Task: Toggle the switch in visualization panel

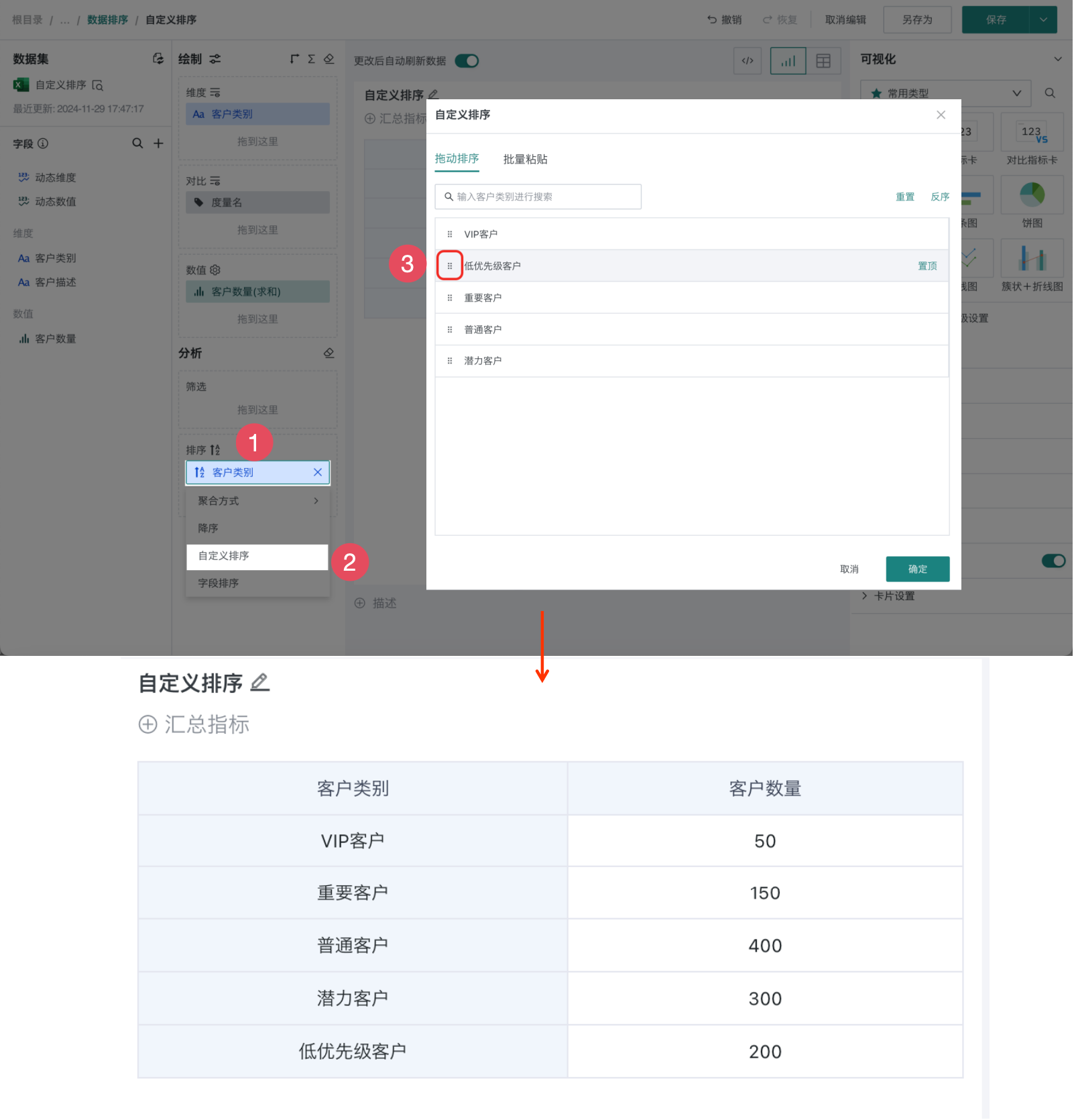Action: [1053, 561]
